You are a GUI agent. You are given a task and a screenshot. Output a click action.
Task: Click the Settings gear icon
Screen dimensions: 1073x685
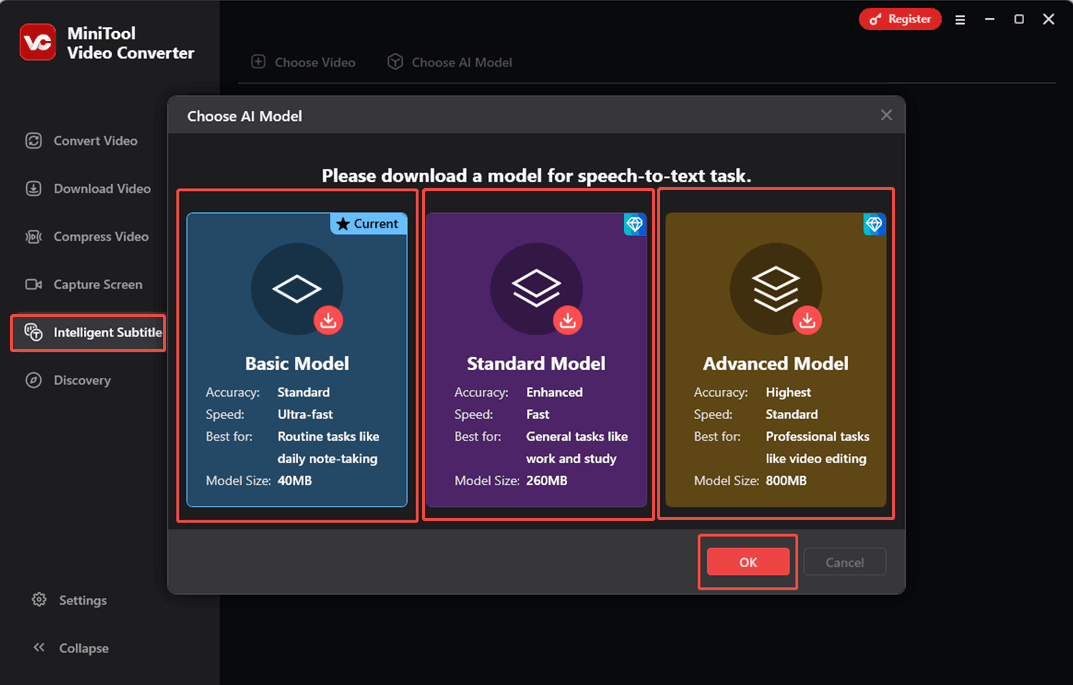pos(39,599)
